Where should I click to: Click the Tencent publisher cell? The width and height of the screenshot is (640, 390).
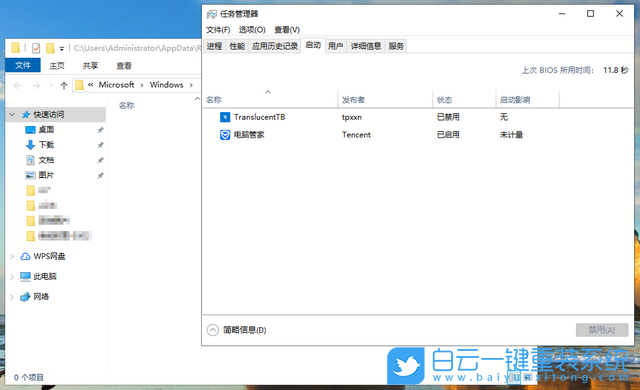[356, 135]
